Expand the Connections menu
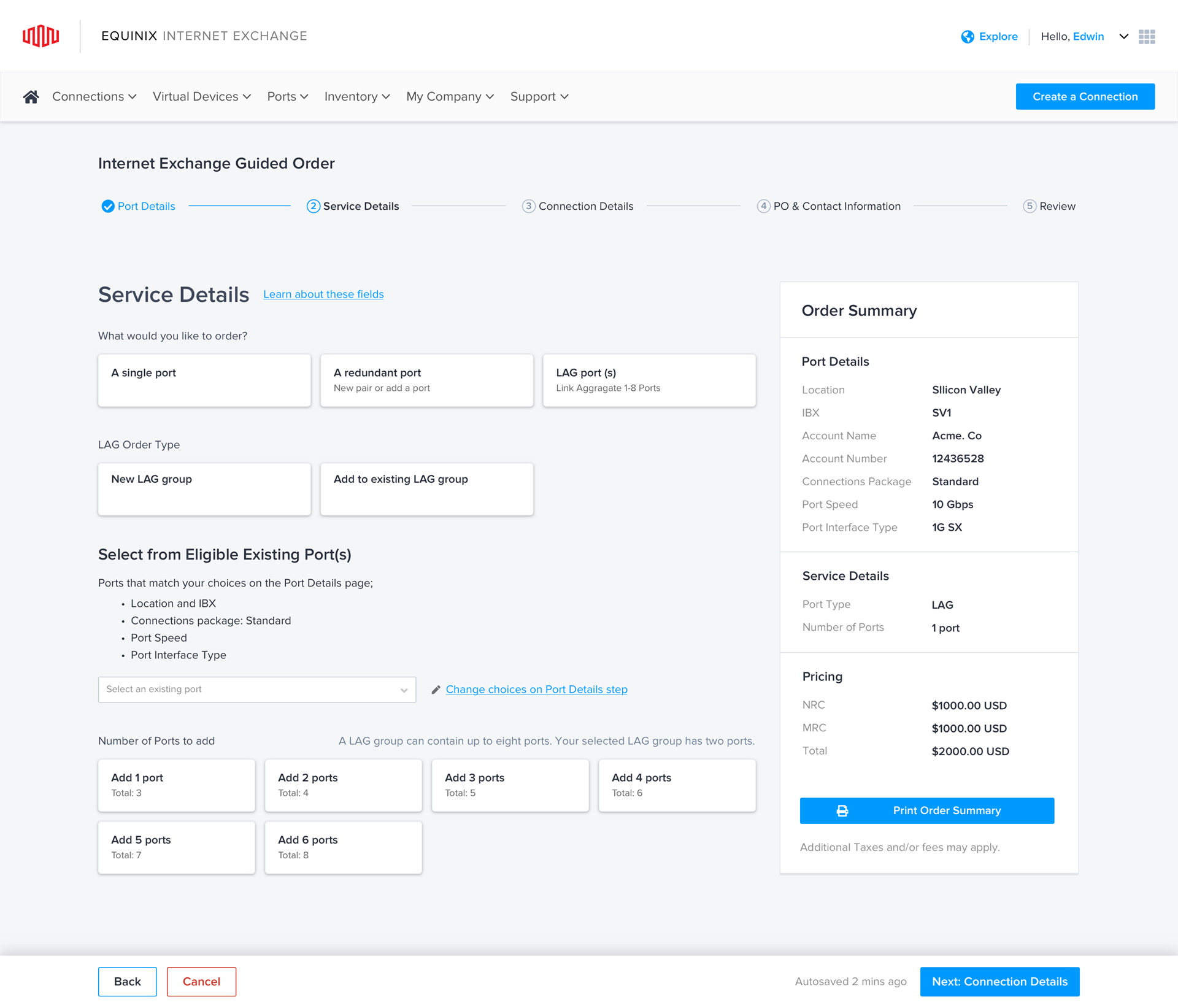This screenshot has width=1178, height=1008. pos(94,97)
